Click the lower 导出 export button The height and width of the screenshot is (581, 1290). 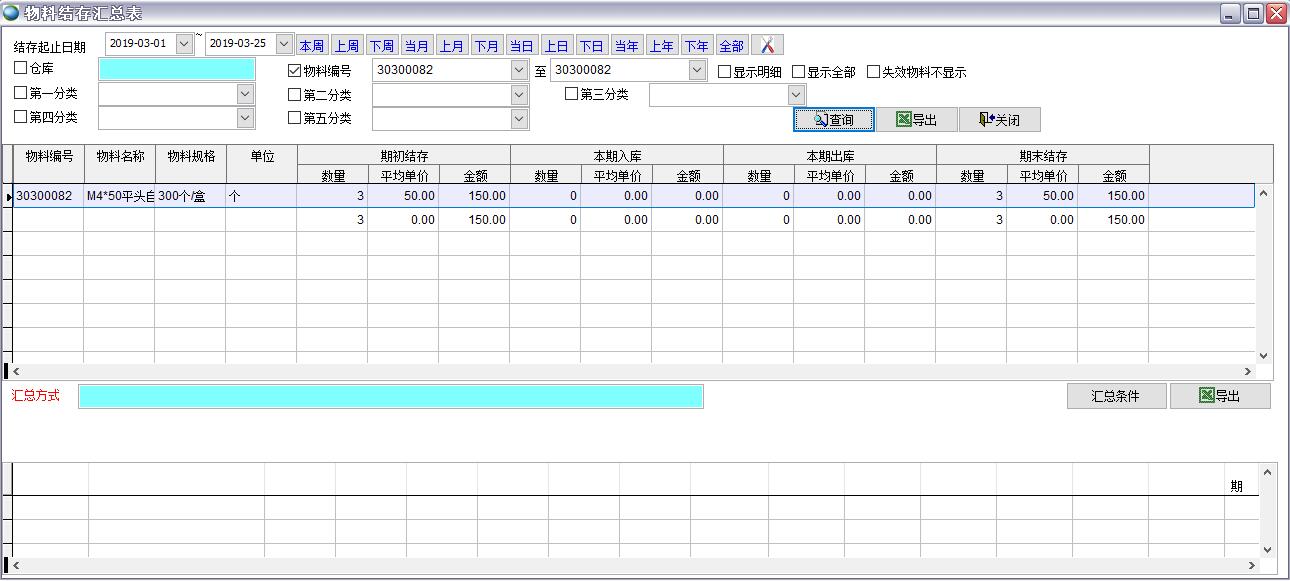(x=1219, y=396)
